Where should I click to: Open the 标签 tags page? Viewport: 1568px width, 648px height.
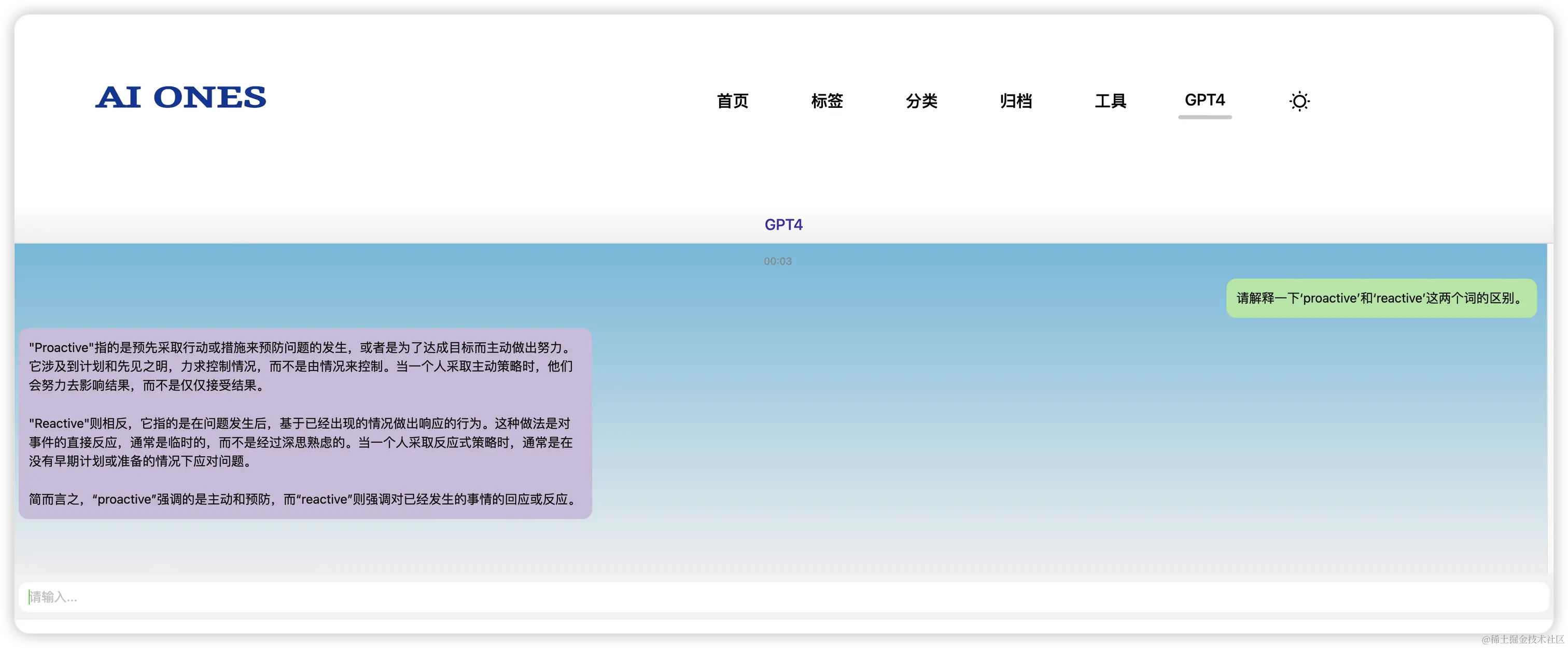pyautogui.click(x=827, y=101)
